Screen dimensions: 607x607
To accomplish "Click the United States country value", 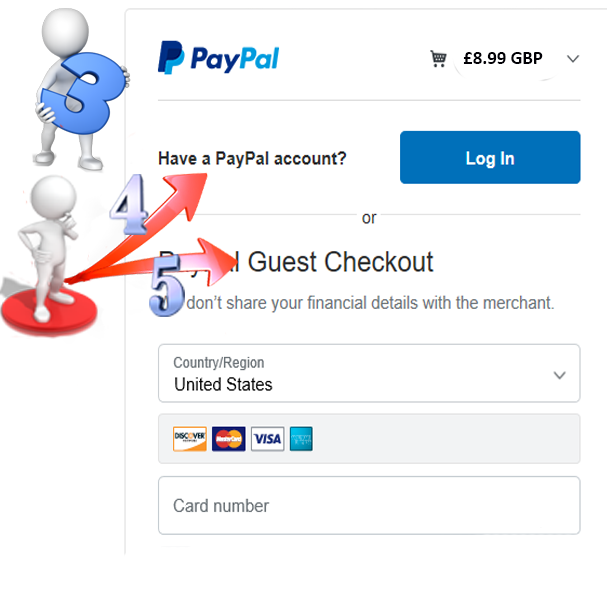I will (x=223, y=384).
